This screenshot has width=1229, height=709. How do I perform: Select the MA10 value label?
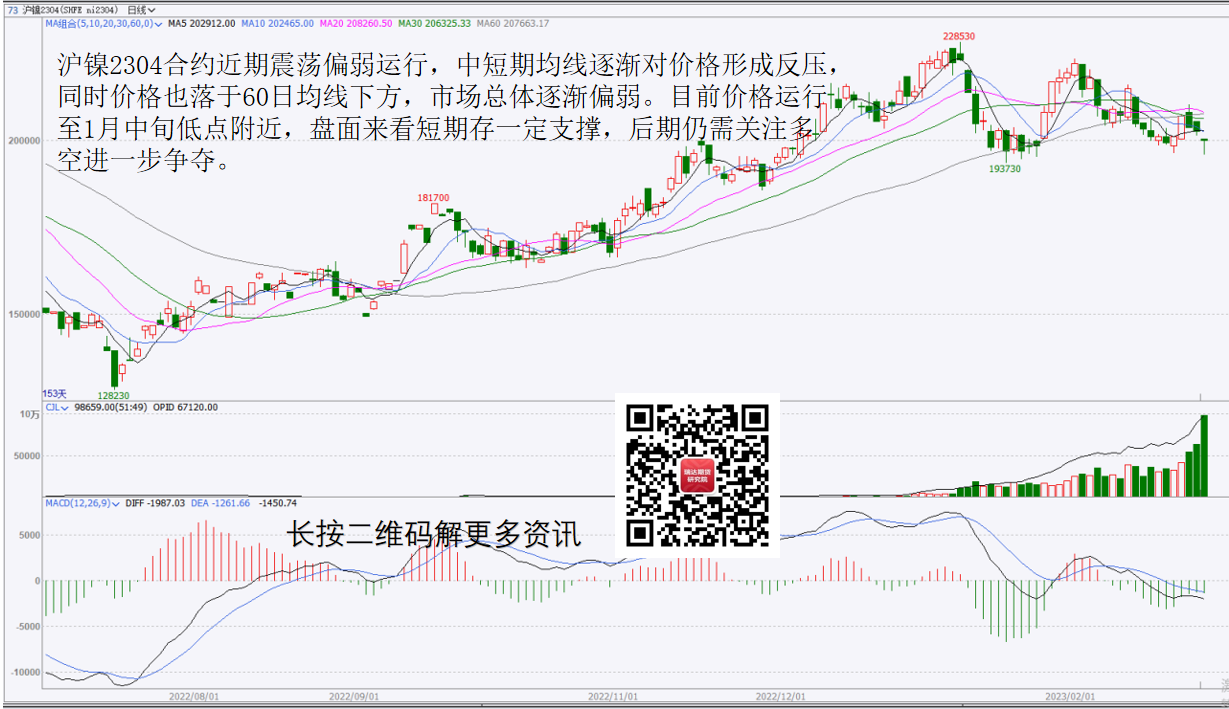(x=278, y=23)
